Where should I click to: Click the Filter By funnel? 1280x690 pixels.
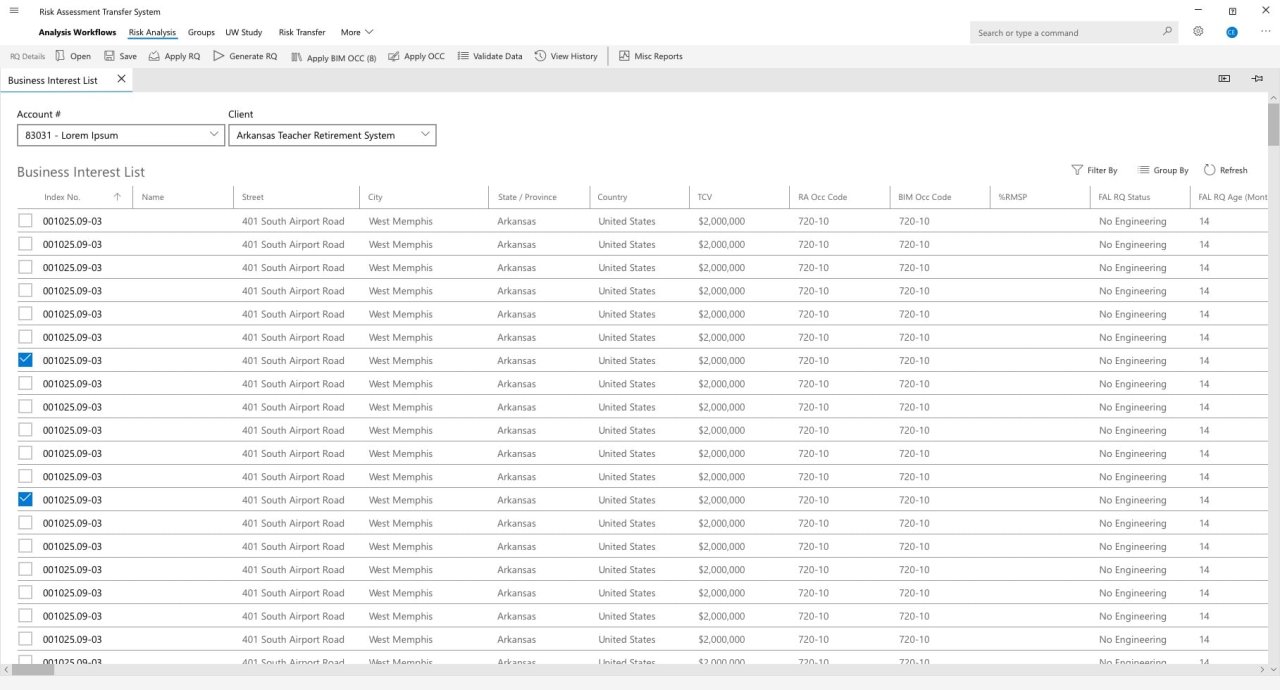(x=1077, y=170)
